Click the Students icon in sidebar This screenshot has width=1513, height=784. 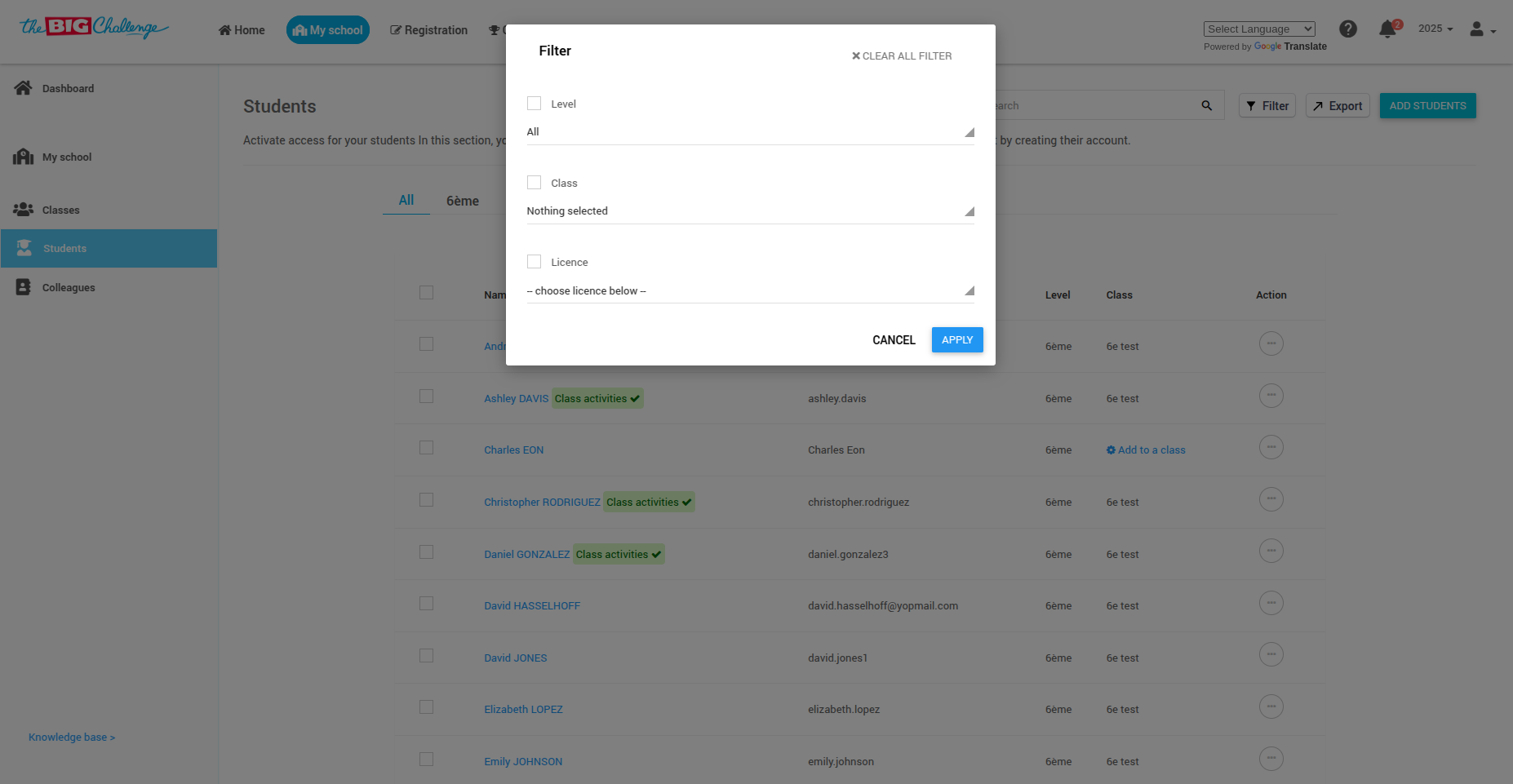24,248
